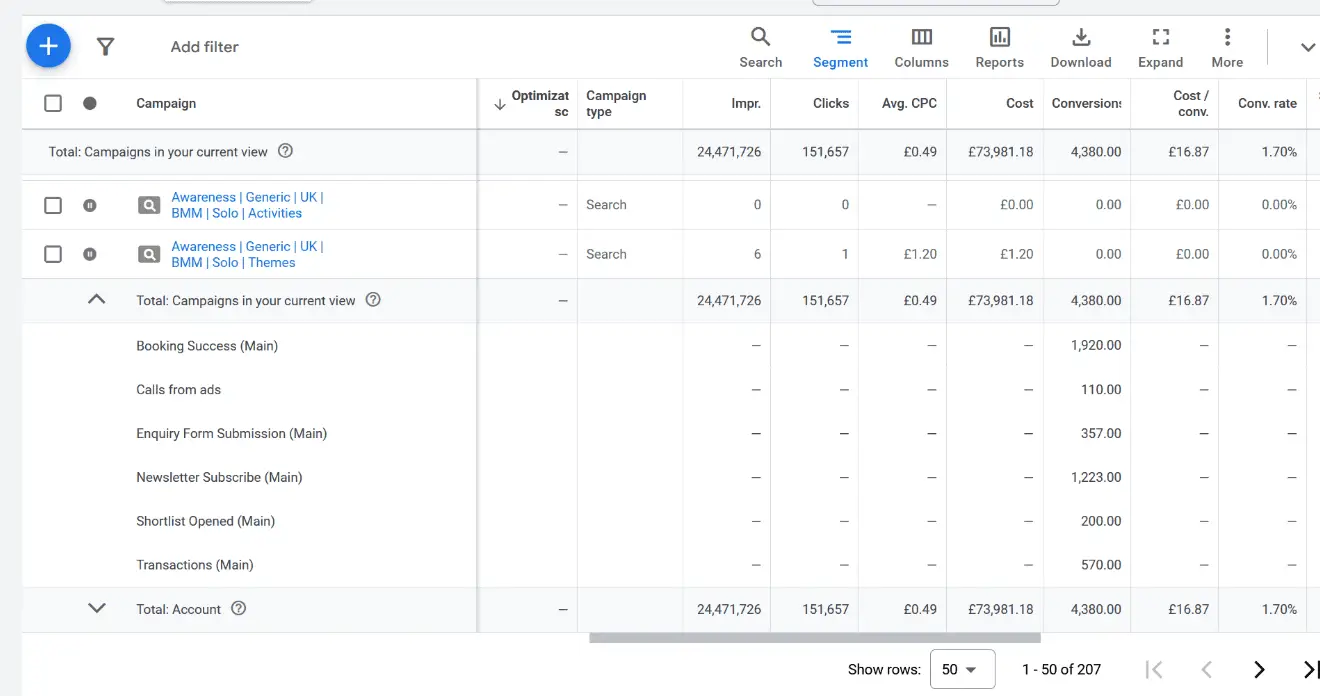Open the More options three-dot menu
1320x696 pixels.
(x=1227, y=46)
